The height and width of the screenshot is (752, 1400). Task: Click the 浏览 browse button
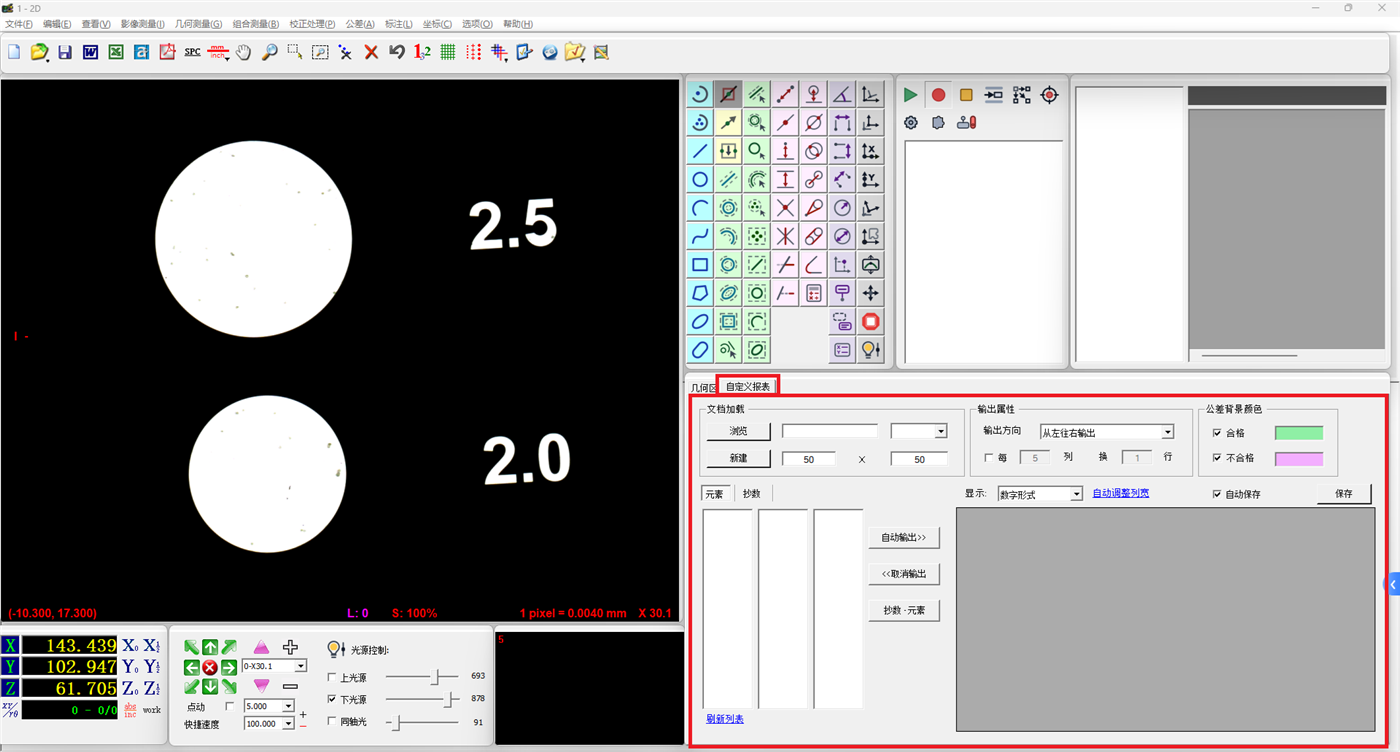point(738,431)
